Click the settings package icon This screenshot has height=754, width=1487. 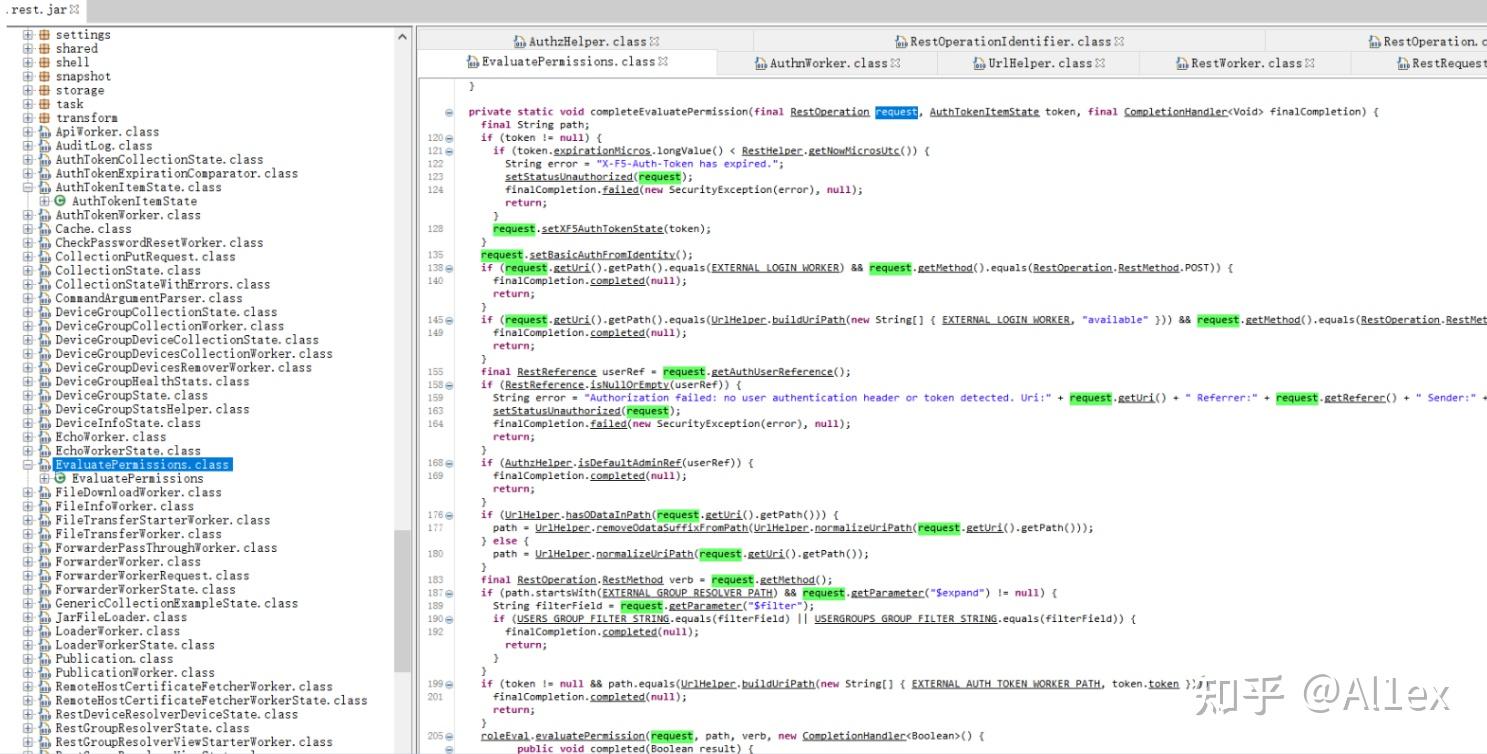45,35
